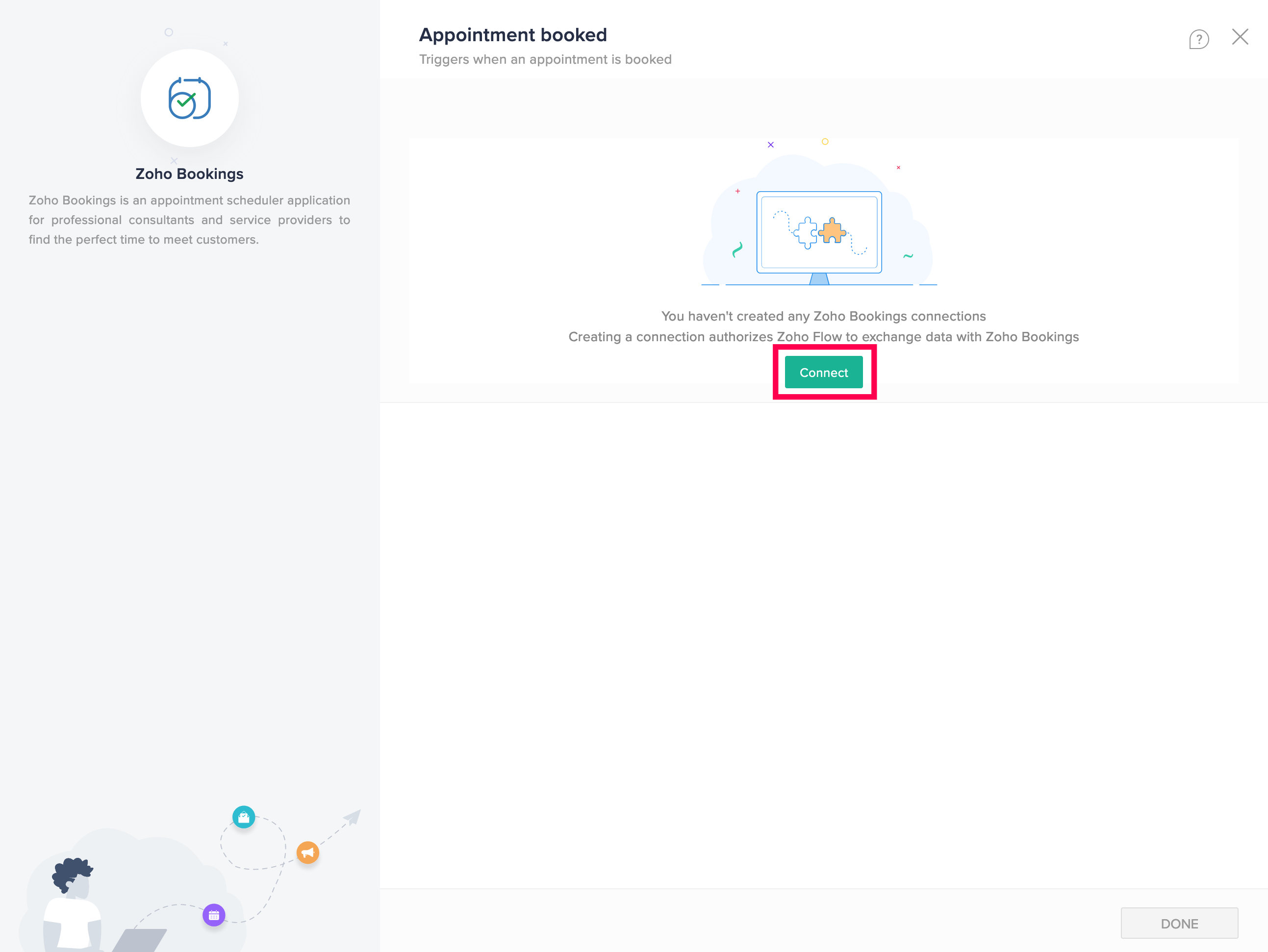Click the Appointment booked heading
This screenshot has height=952, width=1268.
tap(512, 35)
